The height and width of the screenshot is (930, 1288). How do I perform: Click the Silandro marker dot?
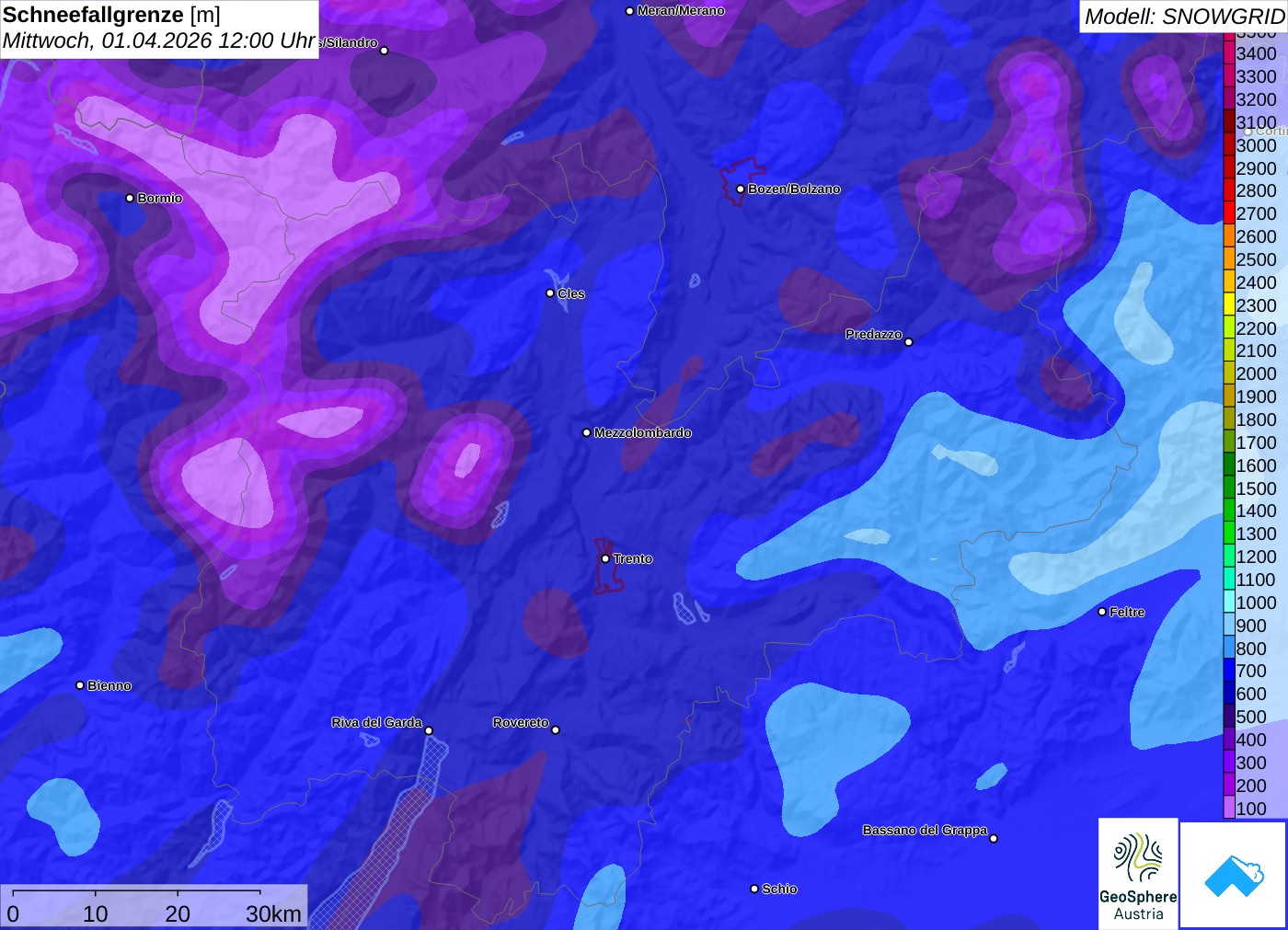tap(385, 51)
